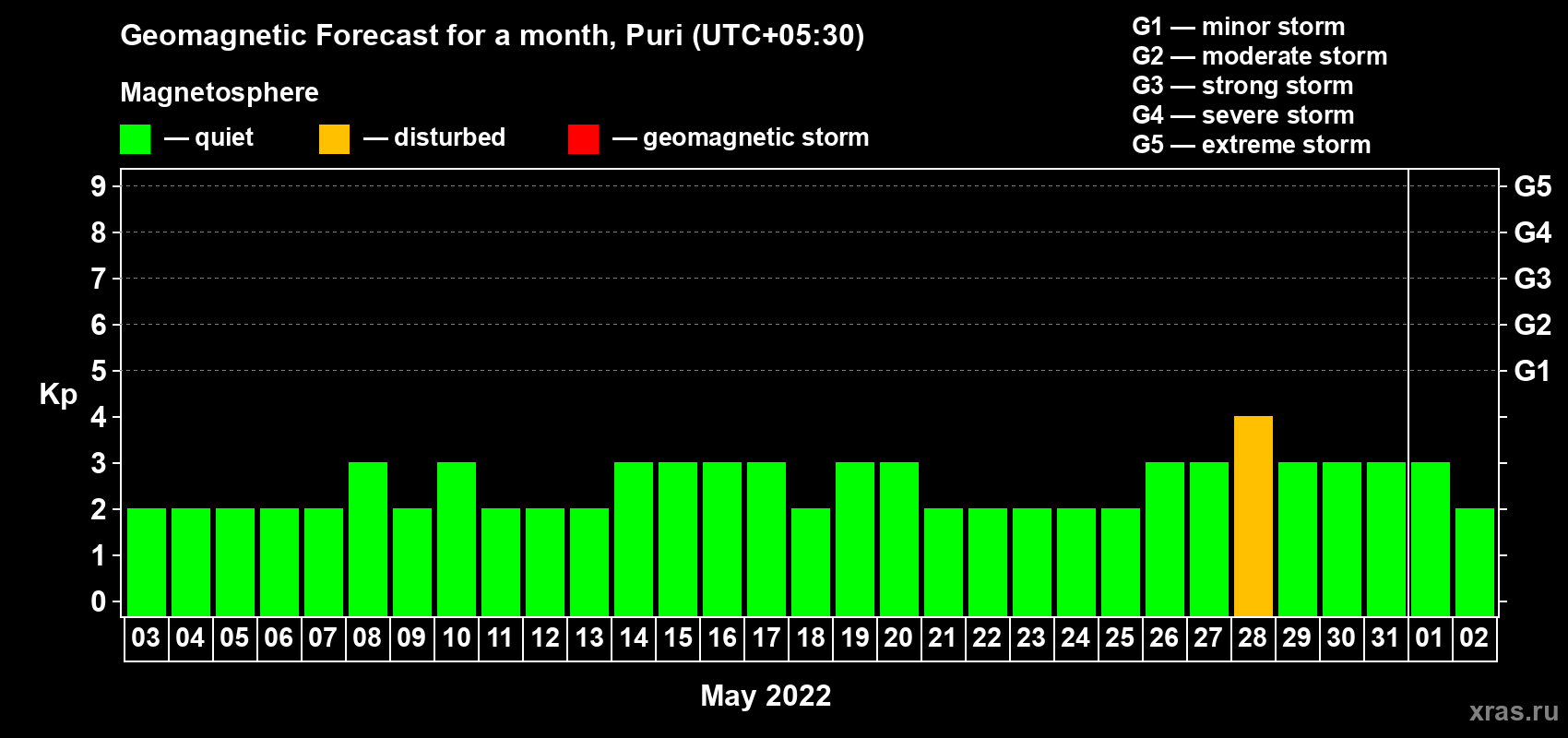Image resolution: width=1568 pixels, height=738 pixels.
Task: Click date label 01 on the x-axis
Action: click(x=1430, y=637)
